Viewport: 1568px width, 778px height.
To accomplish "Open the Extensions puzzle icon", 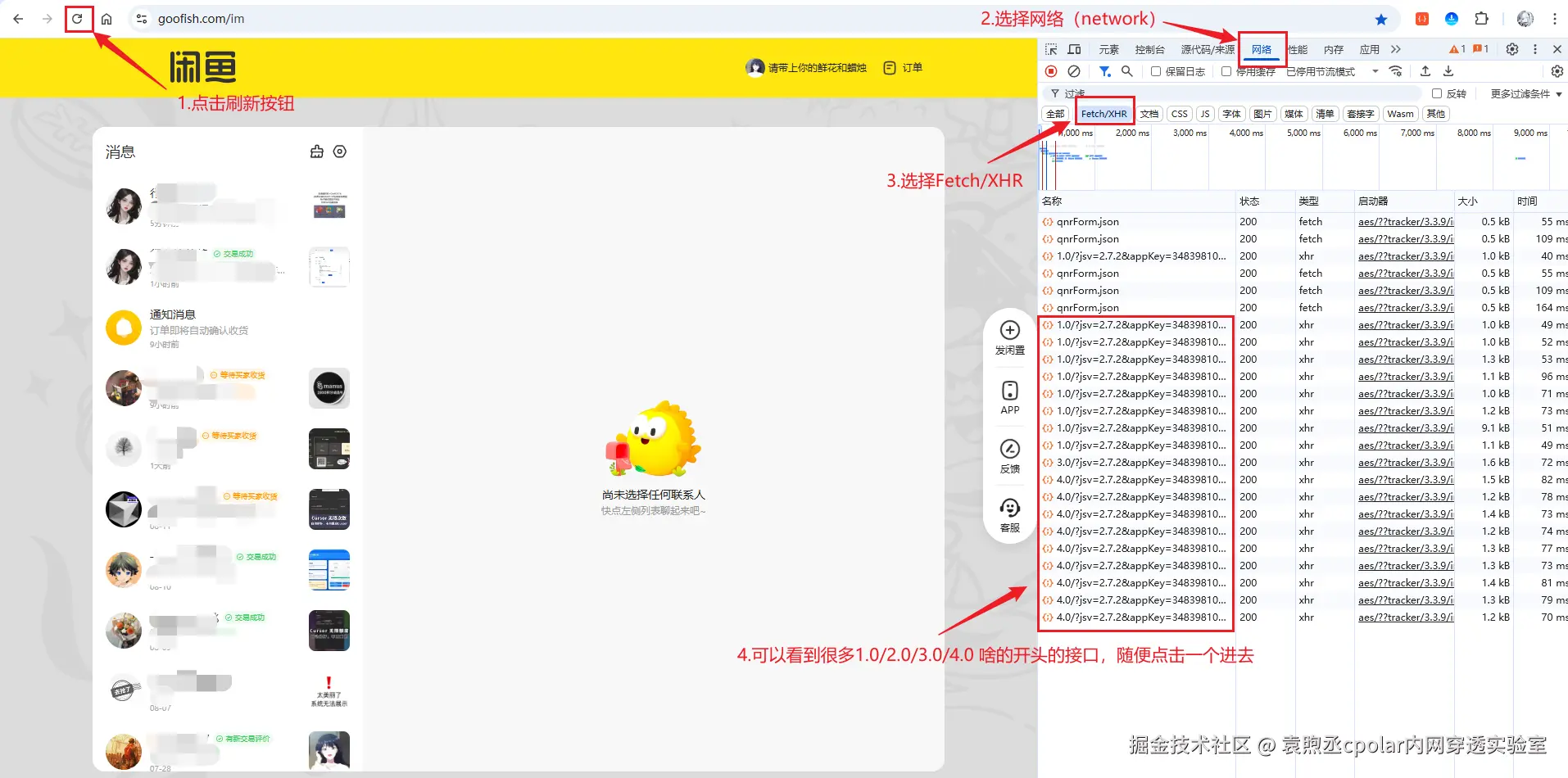I will (1481, 19).
